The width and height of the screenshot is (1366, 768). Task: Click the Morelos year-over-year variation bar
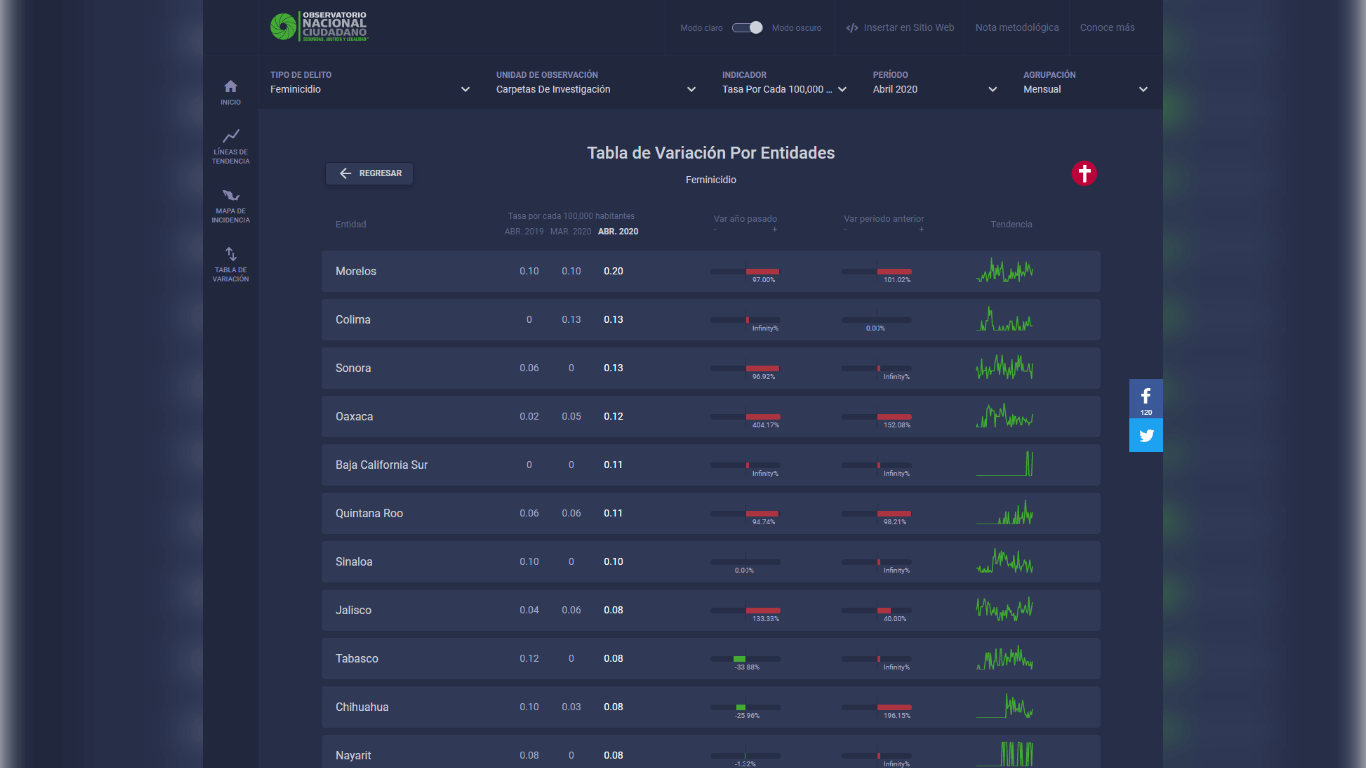[x=745, y=271]
